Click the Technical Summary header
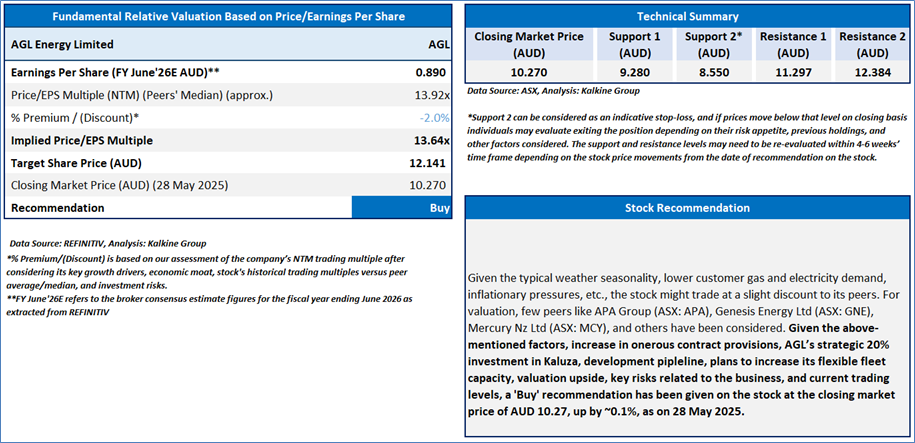The width and height of the screenshot is (915, 443). click(x=687, y=16)
